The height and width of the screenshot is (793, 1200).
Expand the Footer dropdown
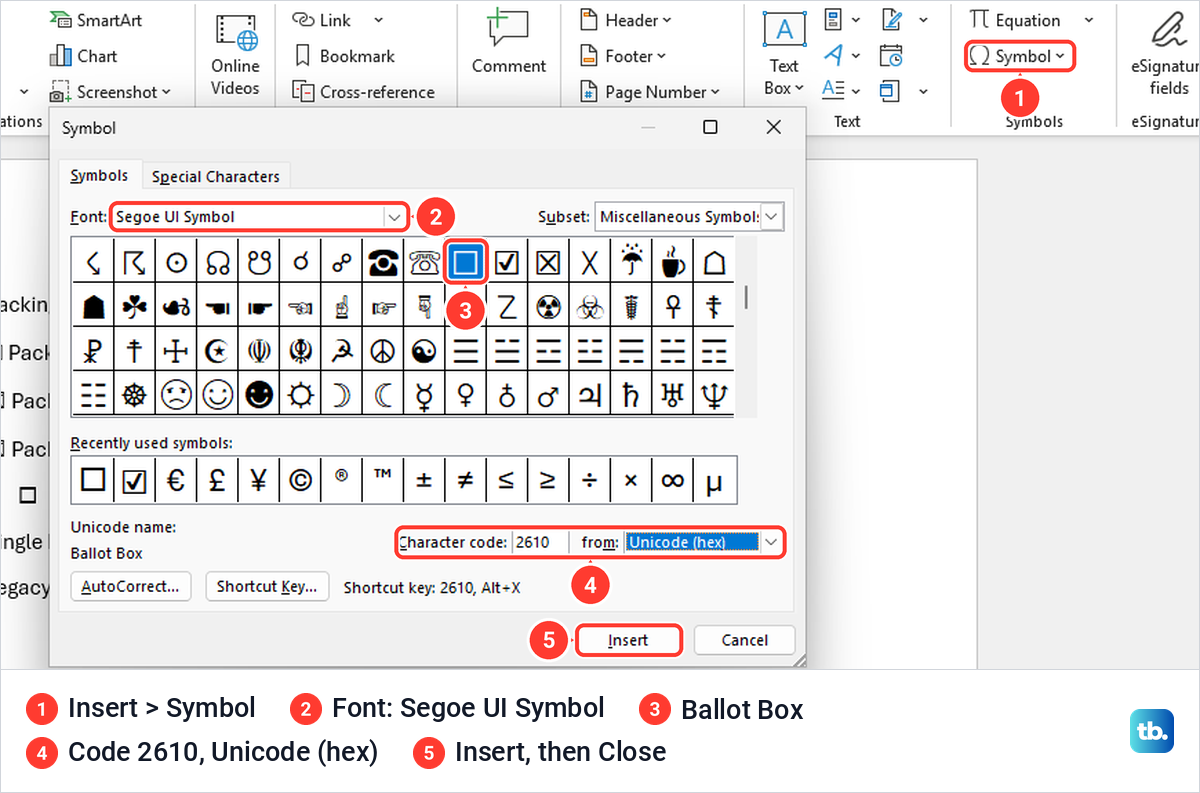[661, 56]
